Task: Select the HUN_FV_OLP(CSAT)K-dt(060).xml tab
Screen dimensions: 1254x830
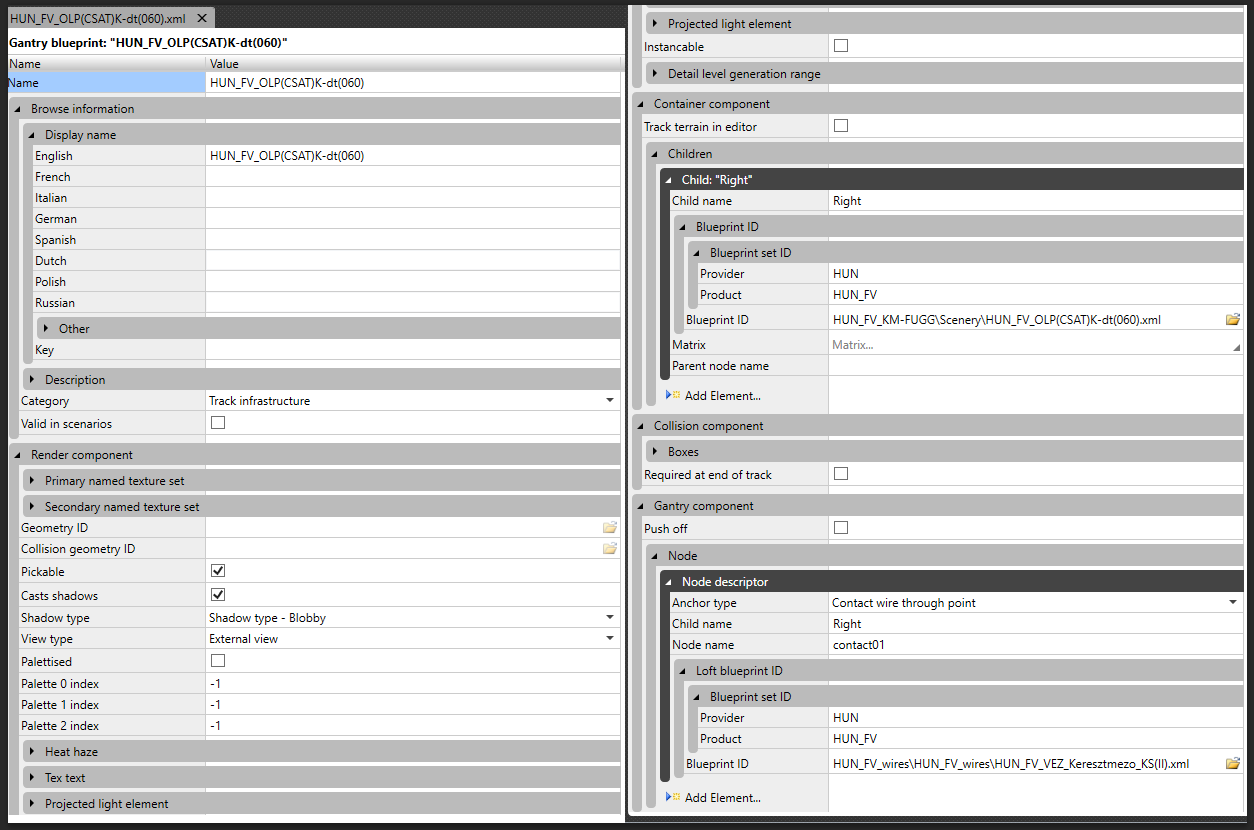Action: pyautogui.click(x=98, y=19)
